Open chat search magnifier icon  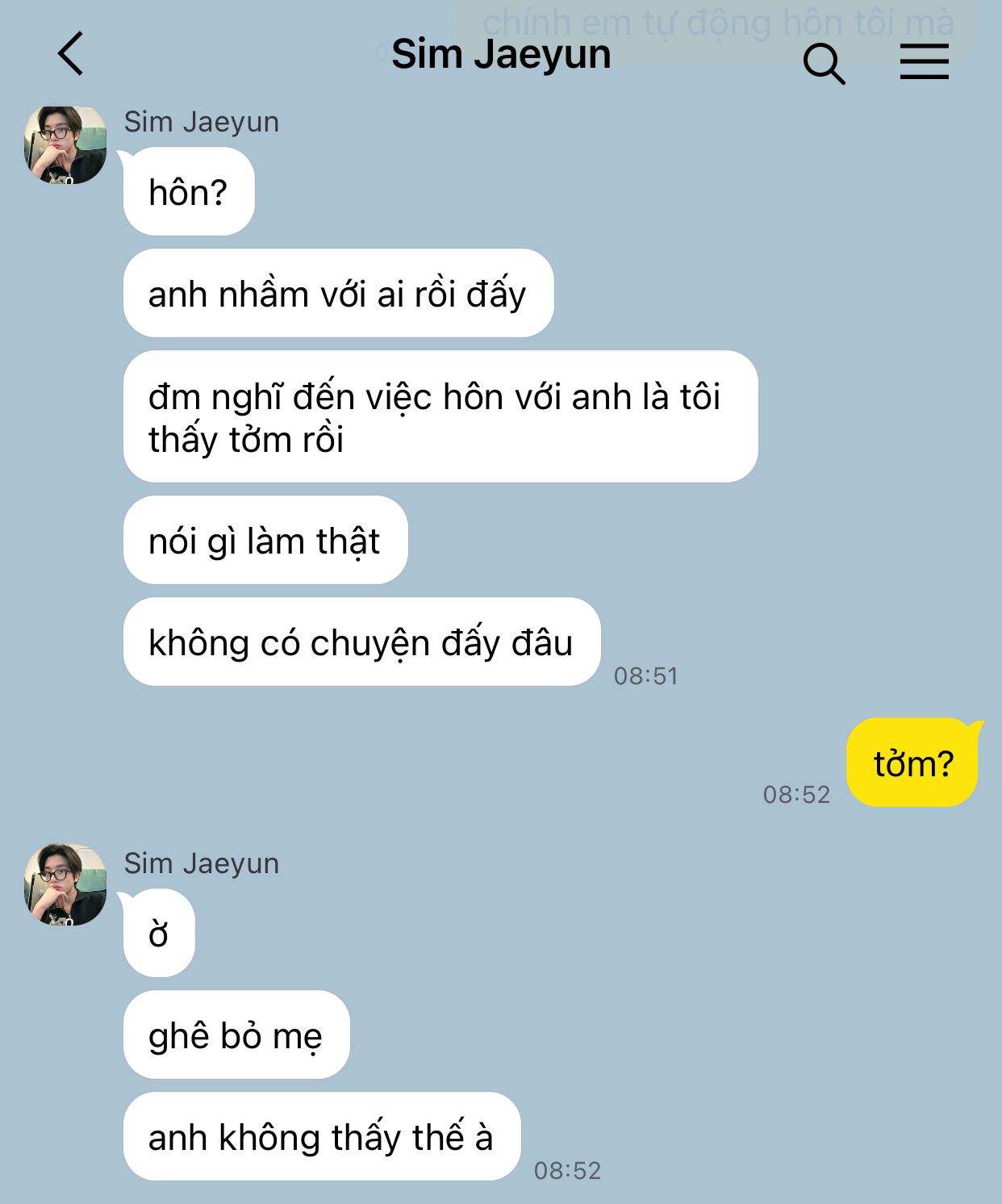click(x=824, y=64)
